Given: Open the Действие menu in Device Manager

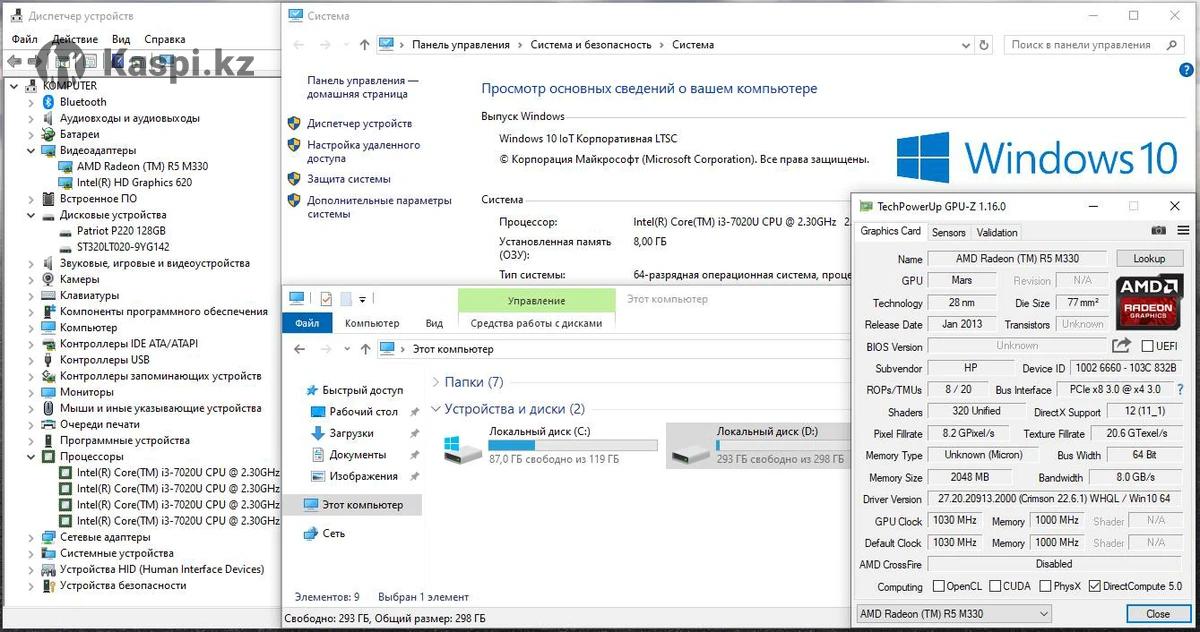Looking at the screenshot, I should pyautogui.click(x=75, y=40).
